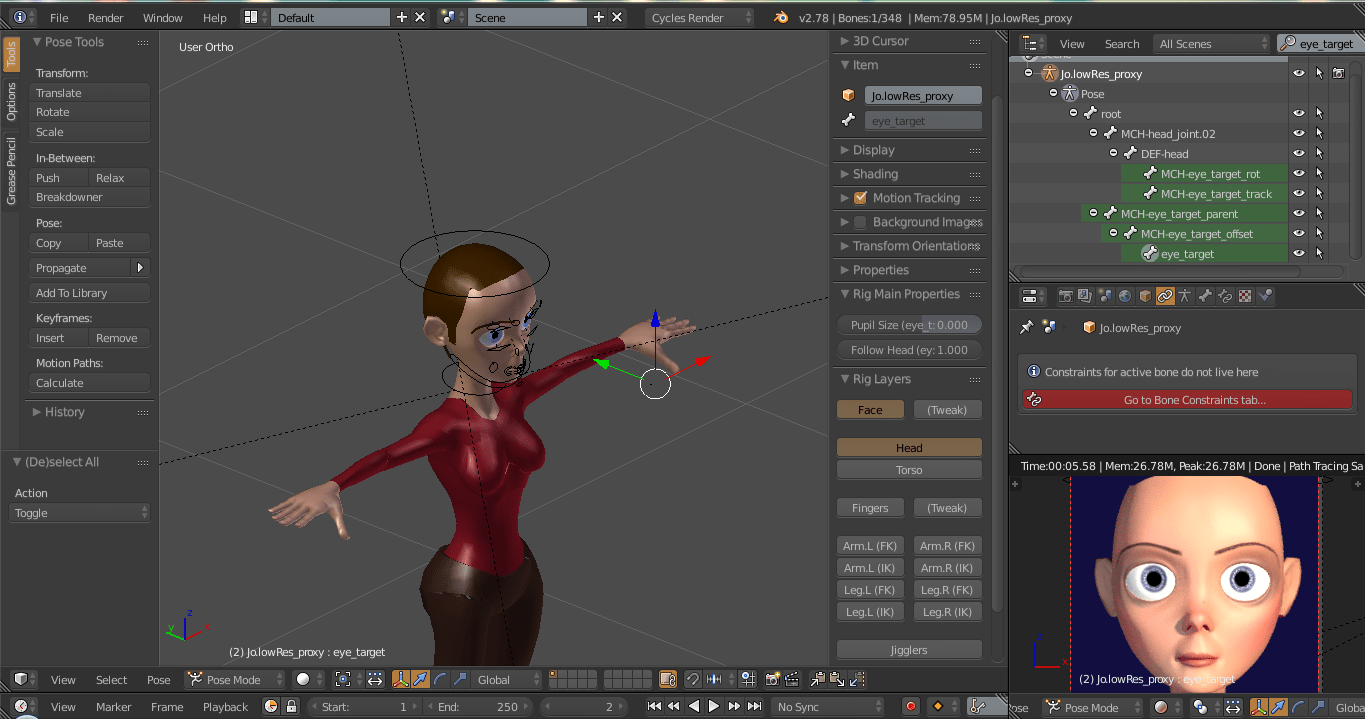Image resolution: width=1365 pixels, height=719 pixels.
Task: Enable the Motion Tracking checkbox
Action: (x=860, y=197)
